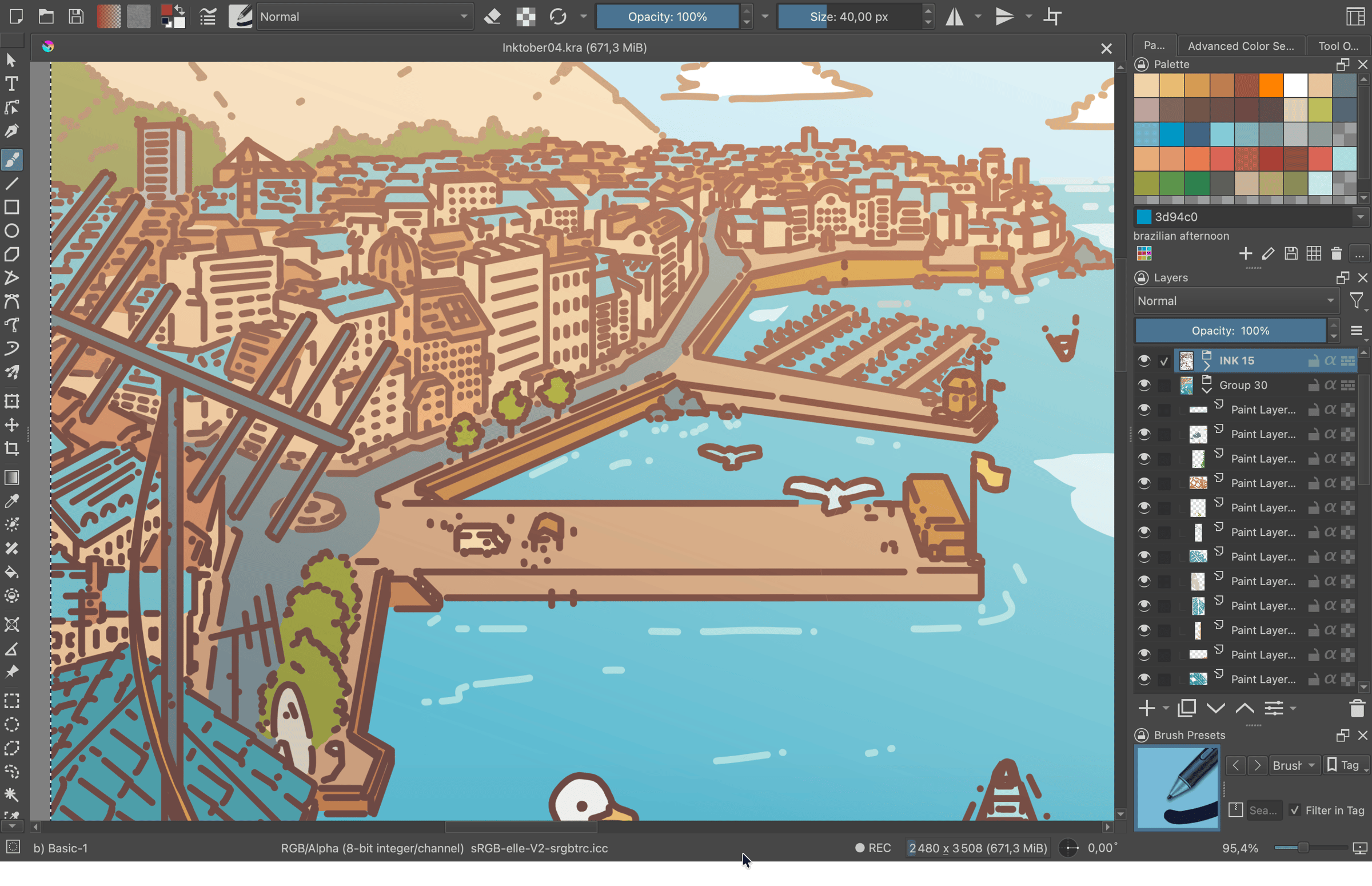Open the Tool Options tab
The height and width of the screenshot is (886, 1372).
(1338, 46)
